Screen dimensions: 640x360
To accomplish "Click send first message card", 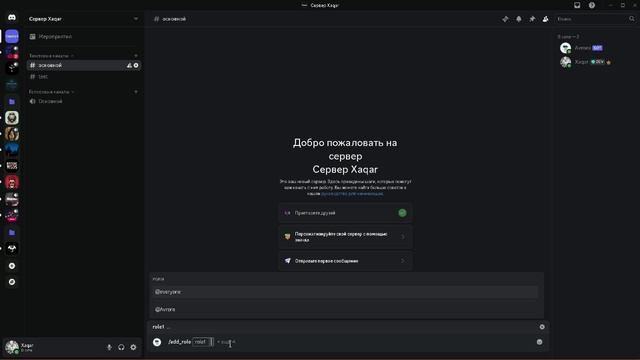I will [345, 261].
